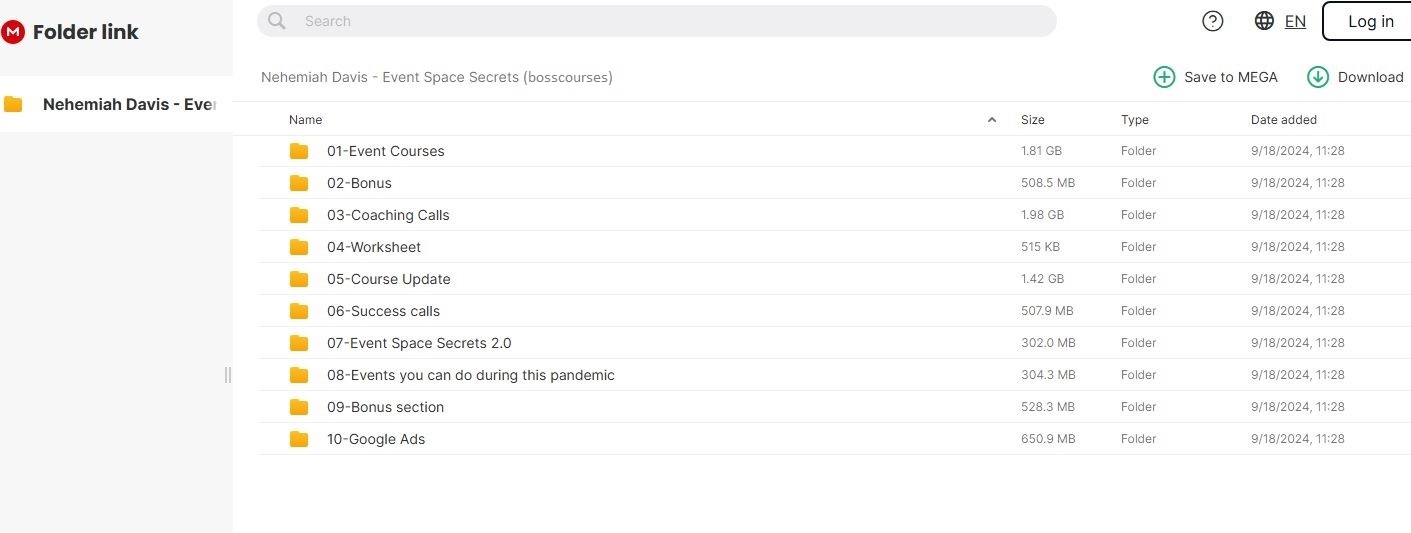This screenshot has height=533, width=1411.
Task: Sort by the Type column header
Action: pyautogui.click(x=1135, y=120)
